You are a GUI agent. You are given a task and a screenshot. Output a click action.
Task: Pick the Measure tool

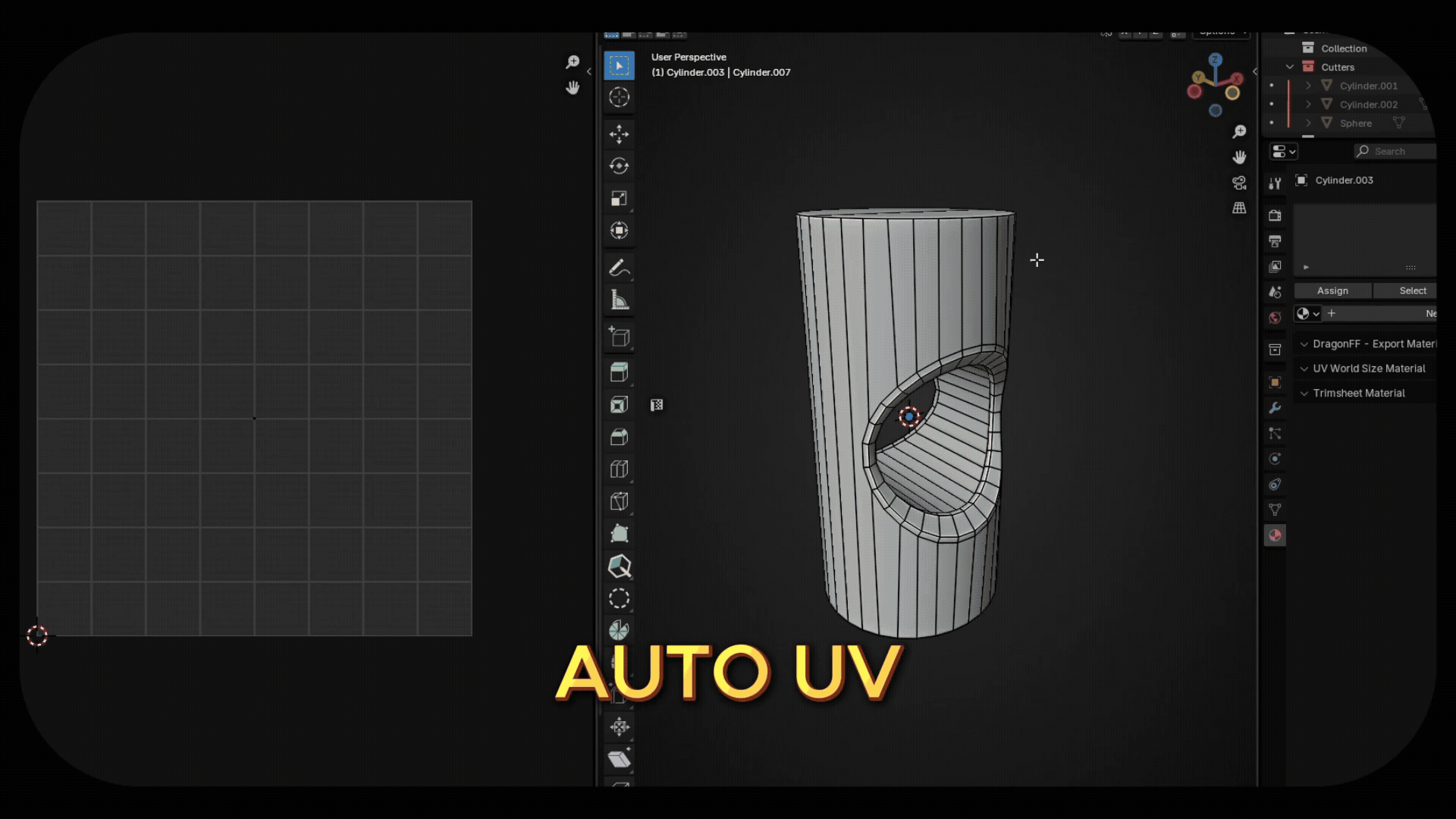click(x=619, y=300)
